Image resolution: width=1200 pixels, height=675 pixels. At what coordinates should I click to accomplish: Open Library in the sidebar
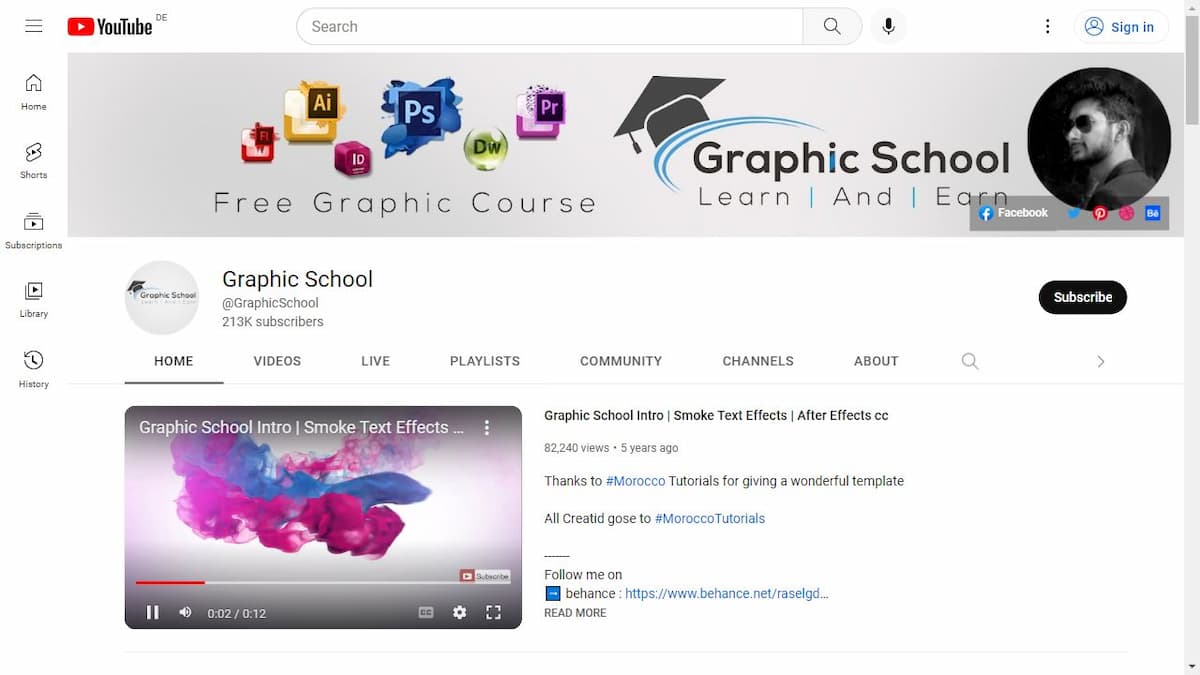click(34, 299)
